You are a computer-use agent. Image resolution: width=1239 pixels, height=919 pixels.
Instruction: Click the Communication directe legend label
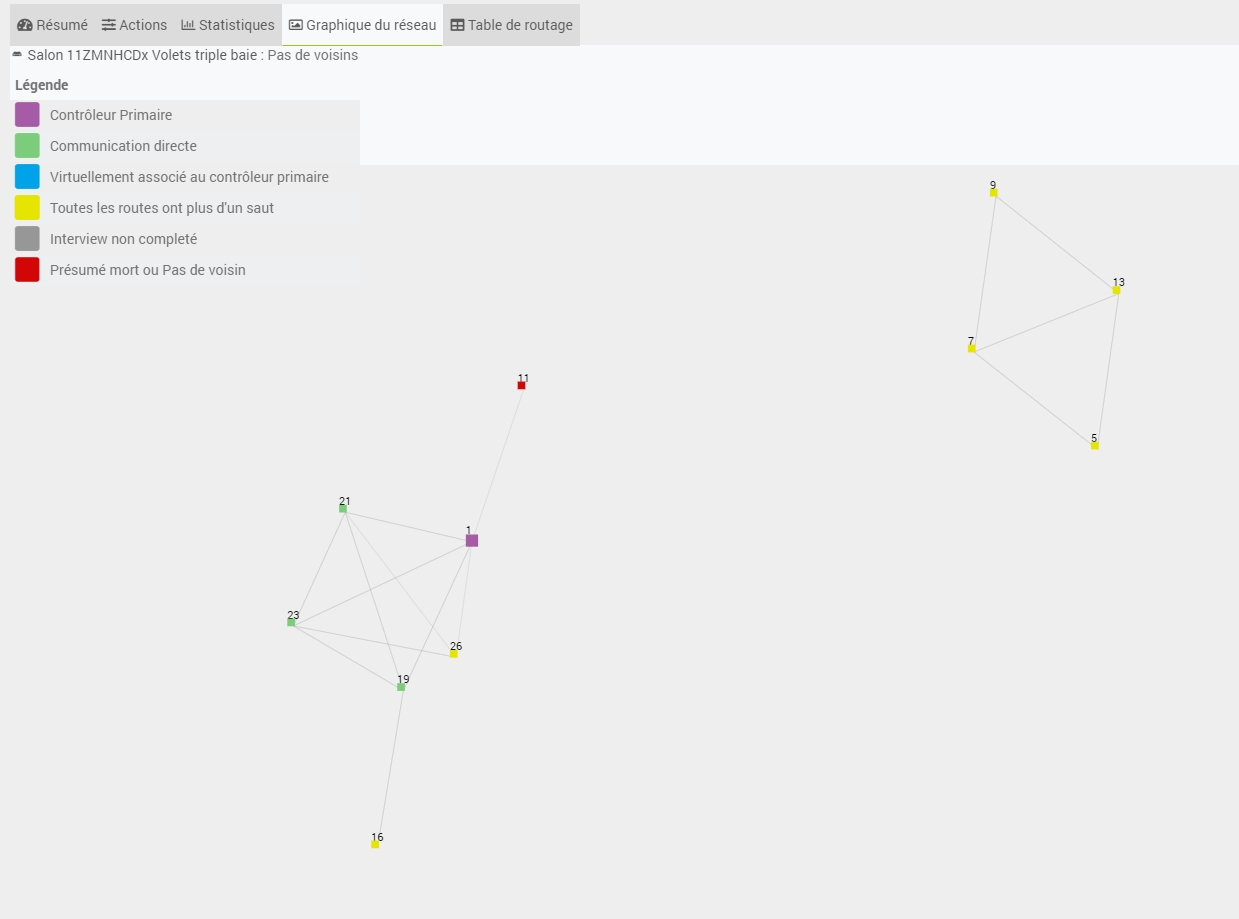tap(123, 146)
